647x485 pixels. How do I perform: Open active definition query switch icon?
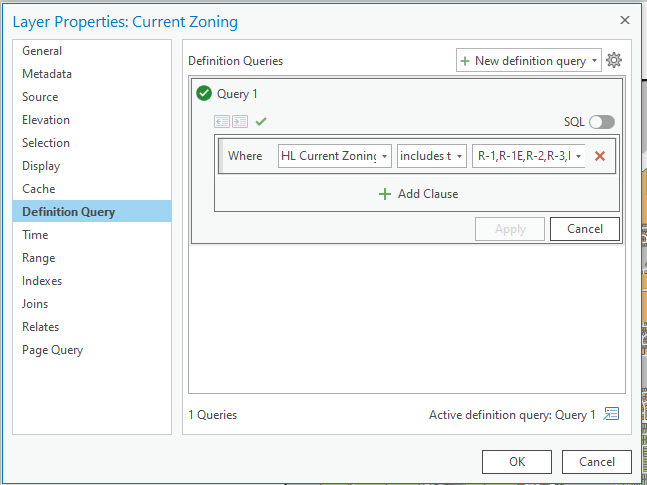coord(611,414)
